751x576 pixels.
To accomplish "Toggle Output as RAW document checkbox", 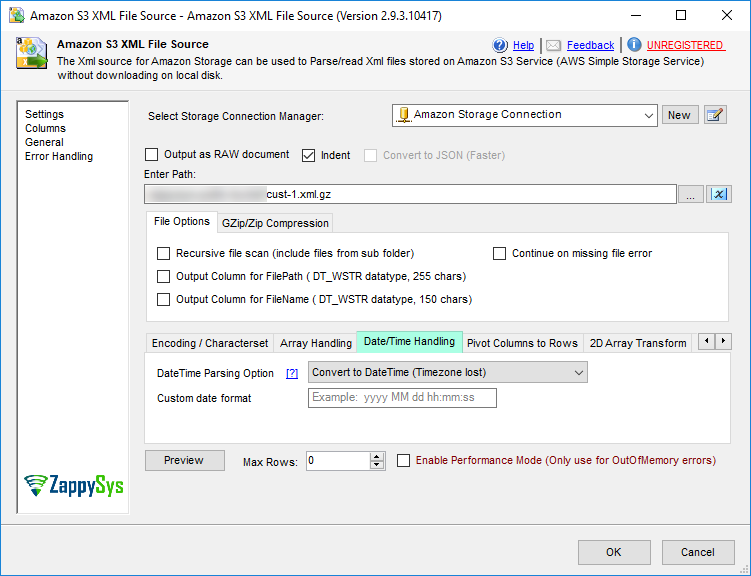I will coord(151,155).
